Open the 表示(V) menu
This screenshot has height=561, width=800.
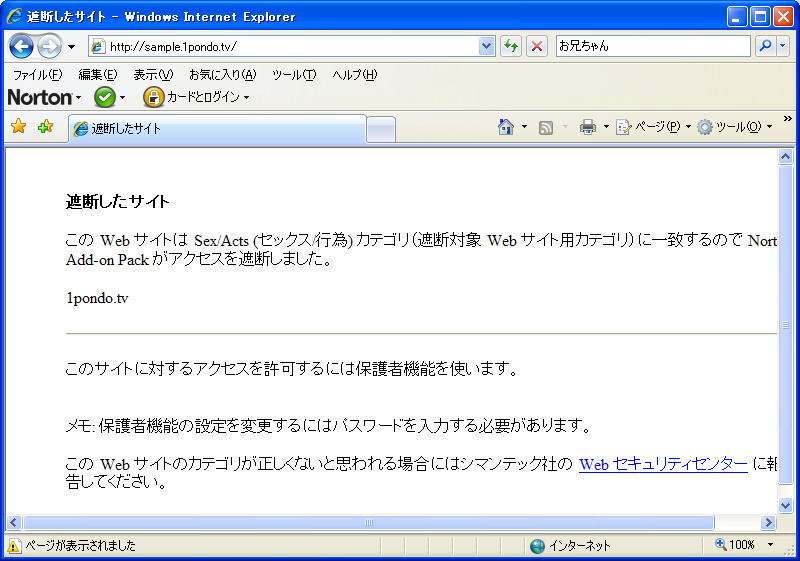click(153, 75)
